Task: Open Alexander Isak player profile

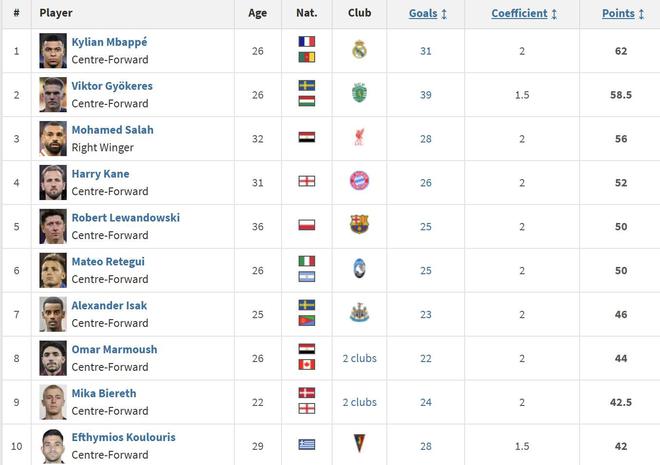Action: (108, 306)
